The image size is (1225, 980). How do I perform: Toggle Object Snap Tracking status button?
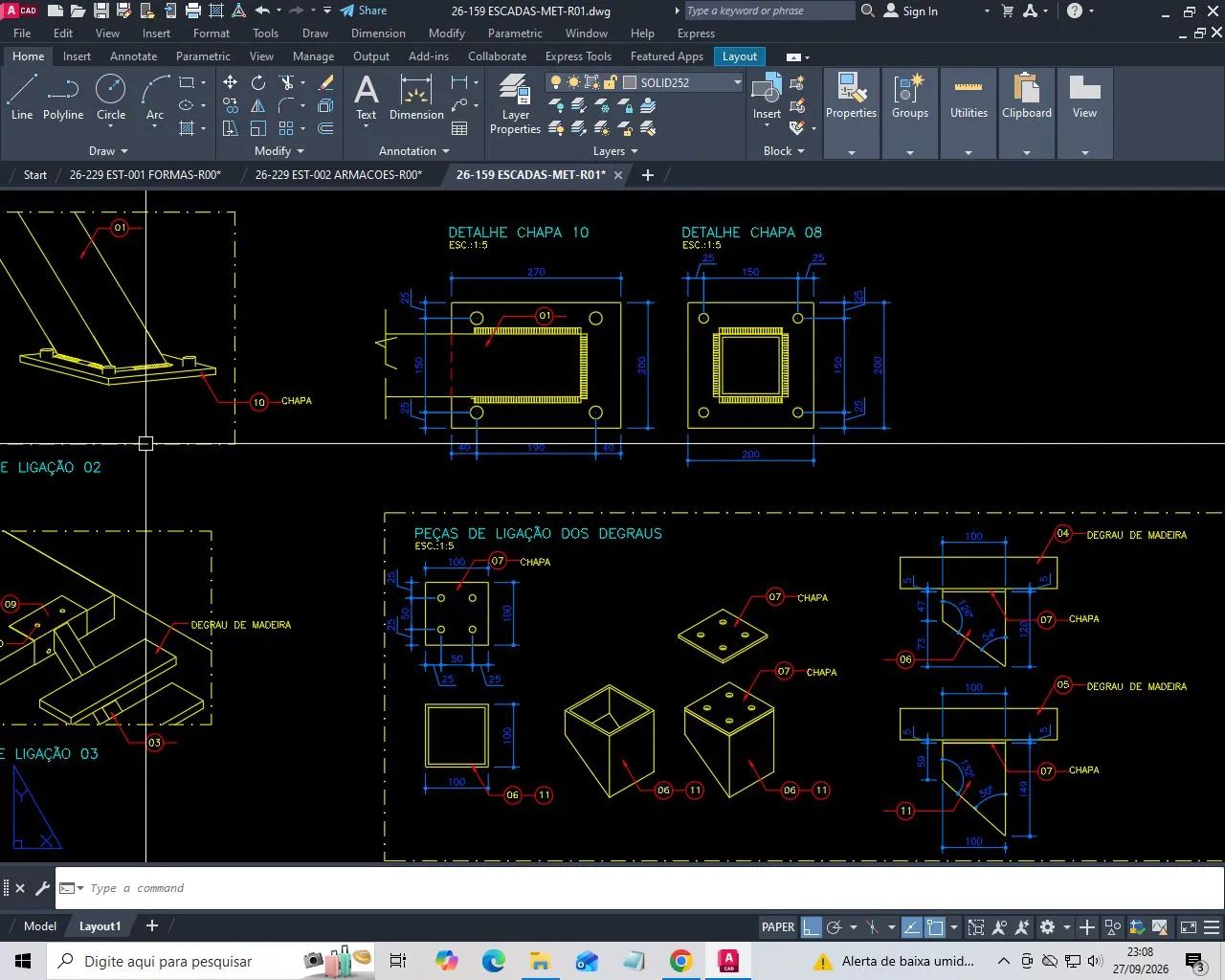(x=912, y=926)
